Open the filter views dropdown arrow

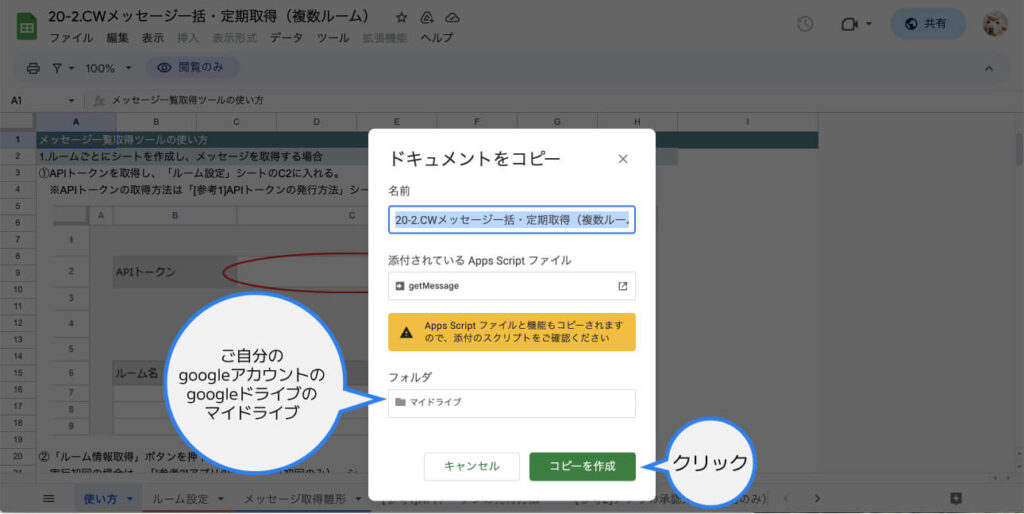(71, 68)
